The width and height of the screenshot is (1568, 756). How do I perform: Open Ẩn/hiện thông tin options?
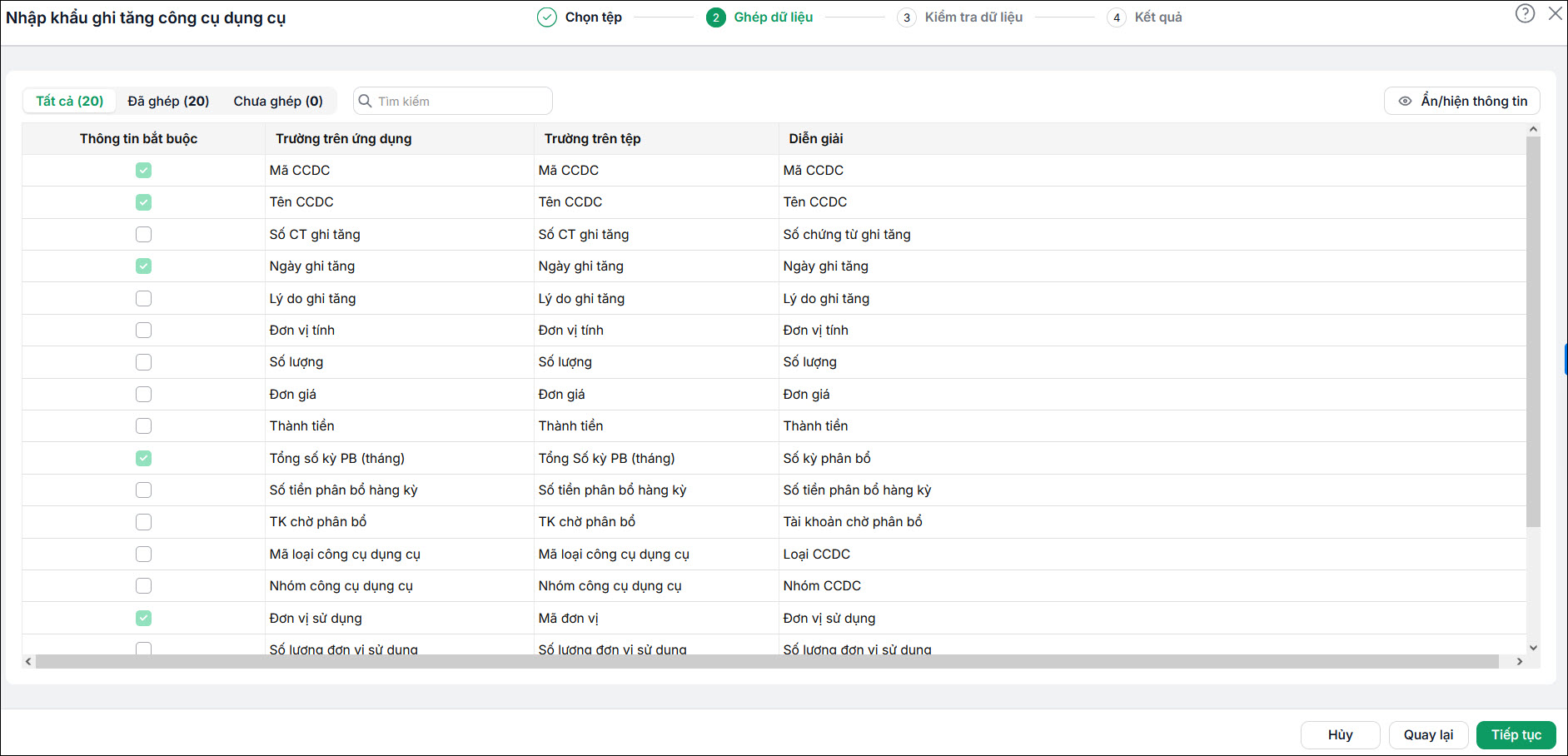1461,101
